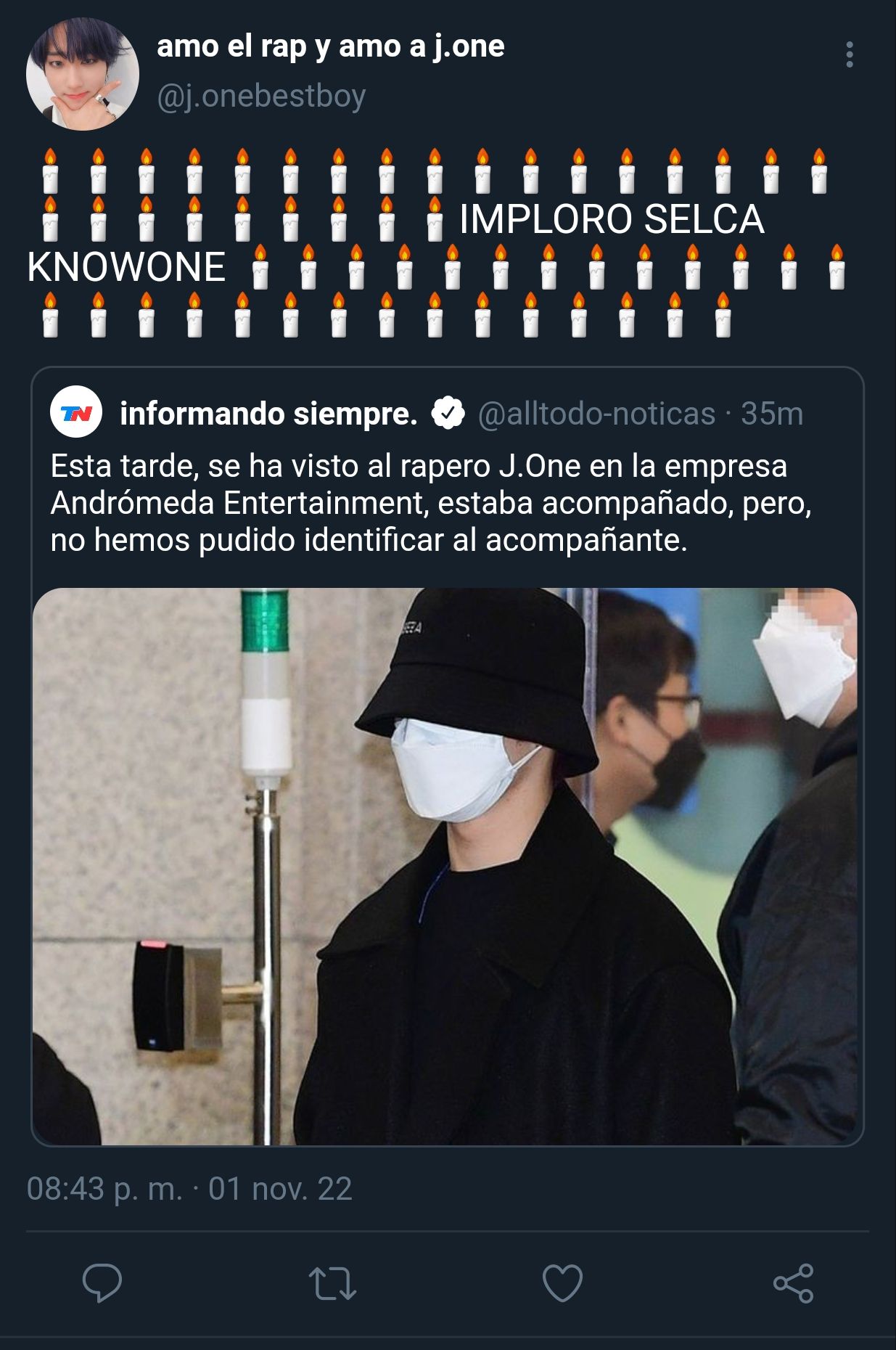896x1350 pixels.
Task: Tap the @alltodo-noticas handle
Action: (x=596, y=414)
